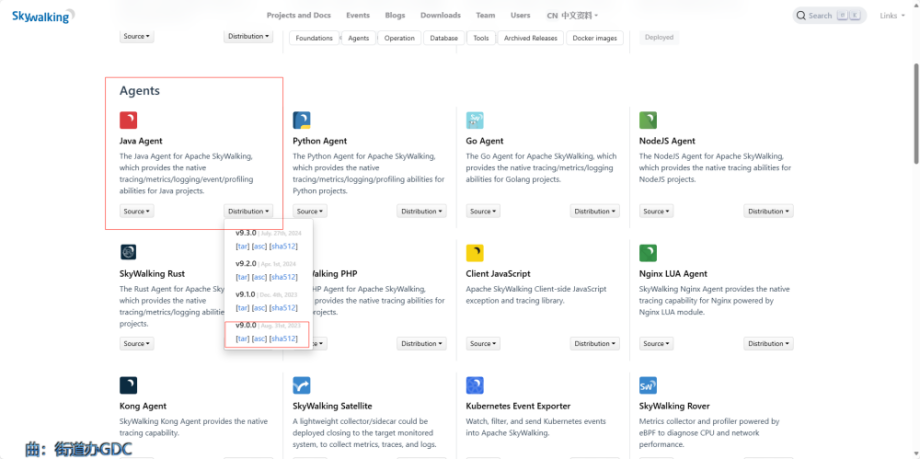Open the CN 中文资料 dropdown
Viewport: 920px width, 459px height.
tap(572, 16)
